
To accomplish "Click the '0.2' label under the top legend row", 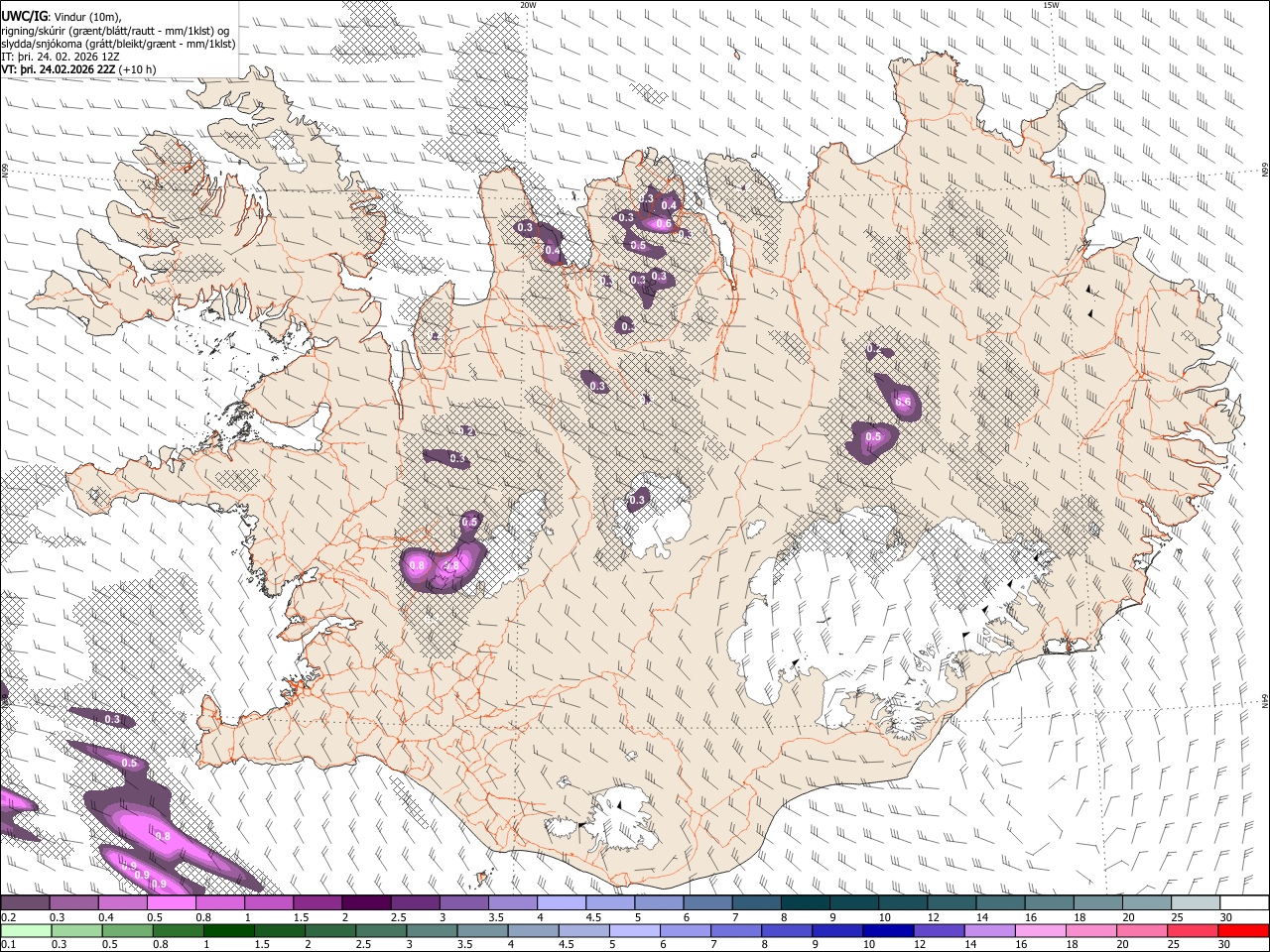I will pyautogui.click(x=7, y=917).
